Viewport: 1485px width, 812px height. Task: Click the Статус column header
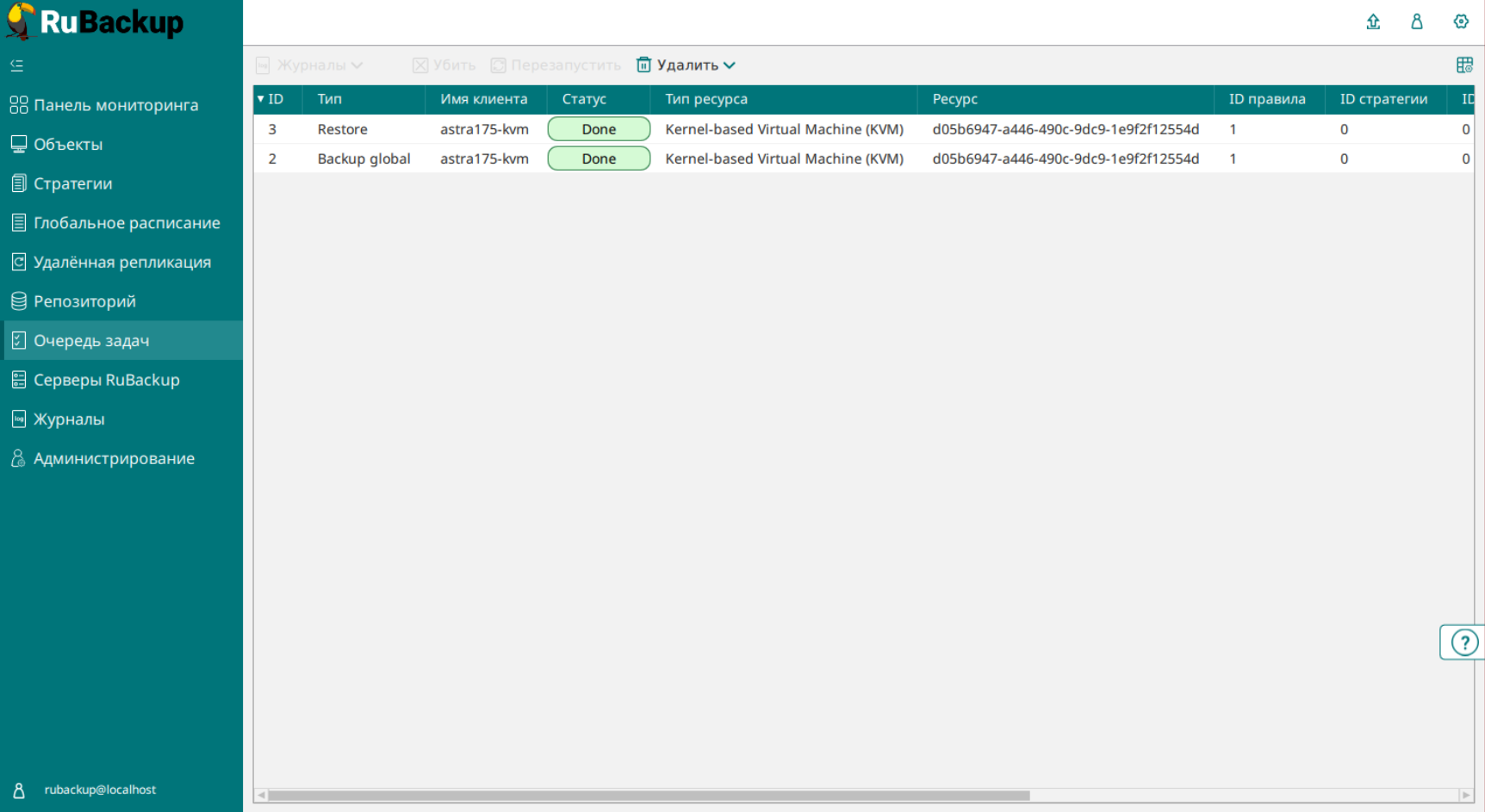click(x=584, y=99)
